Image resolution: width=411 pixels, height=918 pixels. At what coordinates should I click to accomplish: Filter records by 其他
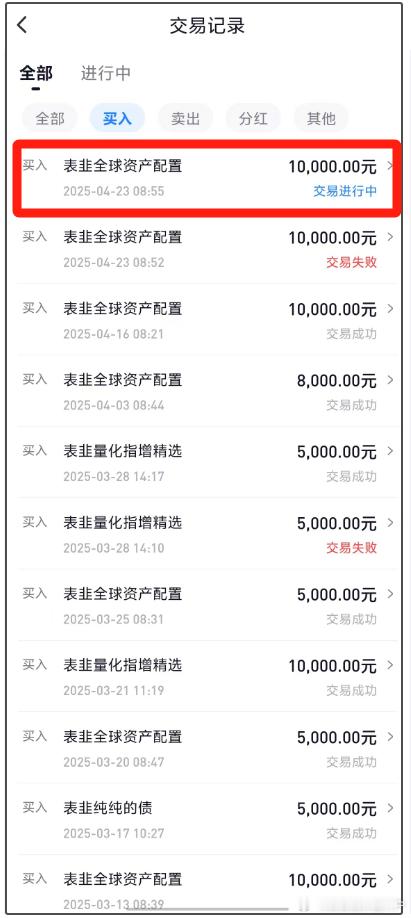pyautogui.click(x=321, y=119)
